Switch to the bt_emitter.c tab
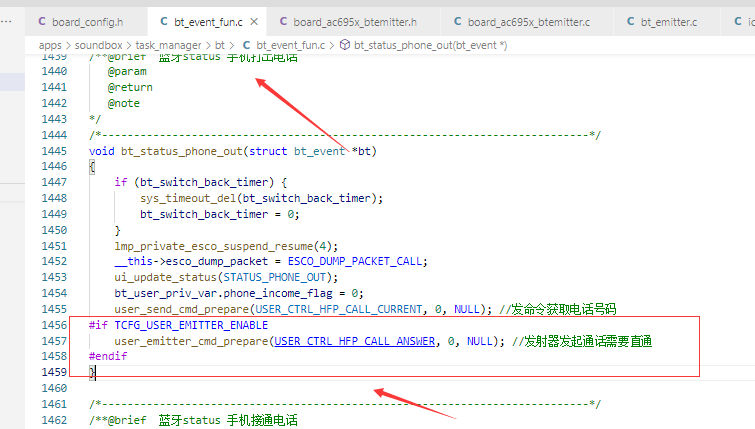Viewport: 755px width, 429px height. click(668, 22)
